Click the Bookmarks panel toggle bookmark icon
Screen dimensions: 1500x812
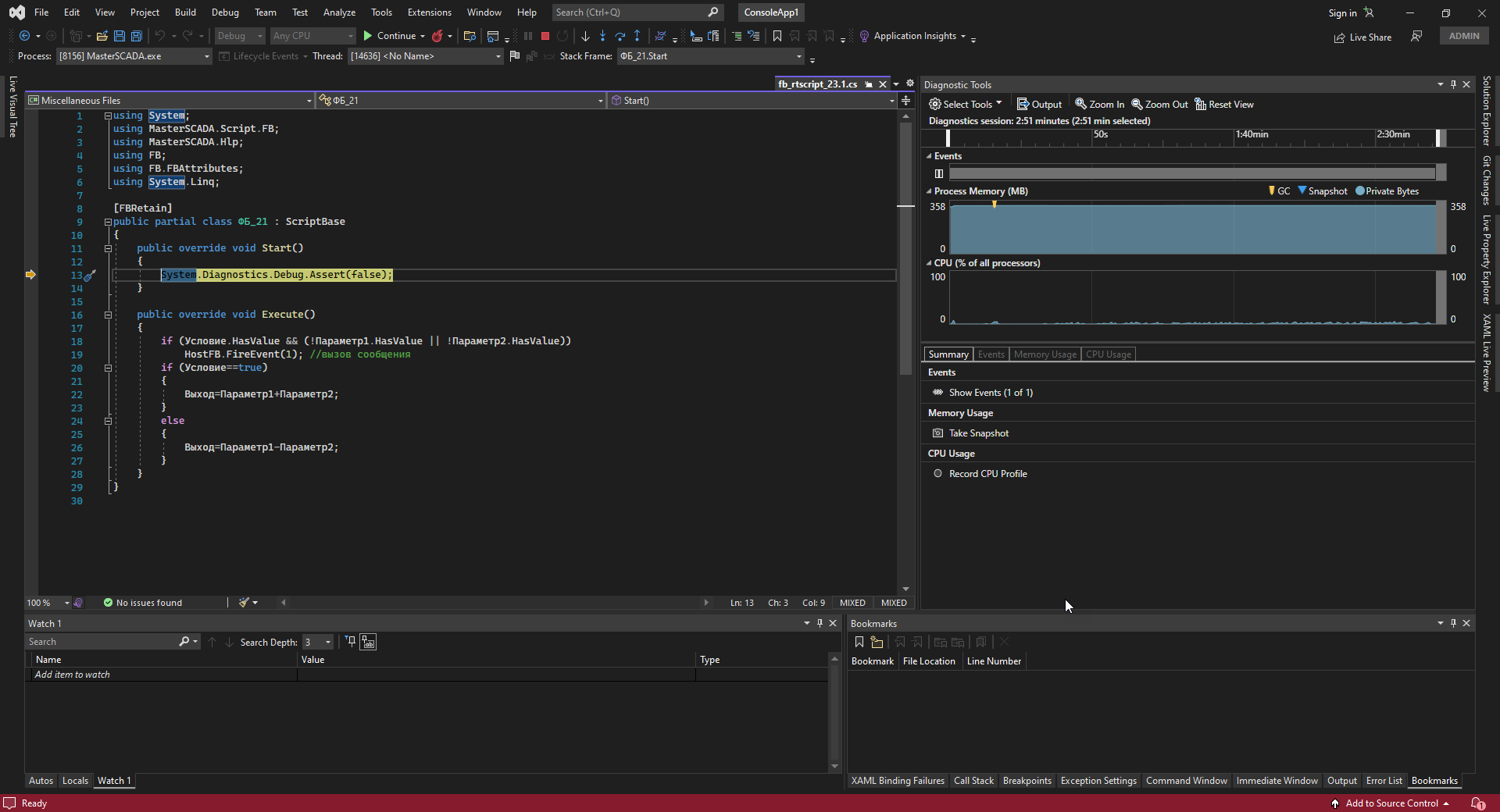(859, 642)
